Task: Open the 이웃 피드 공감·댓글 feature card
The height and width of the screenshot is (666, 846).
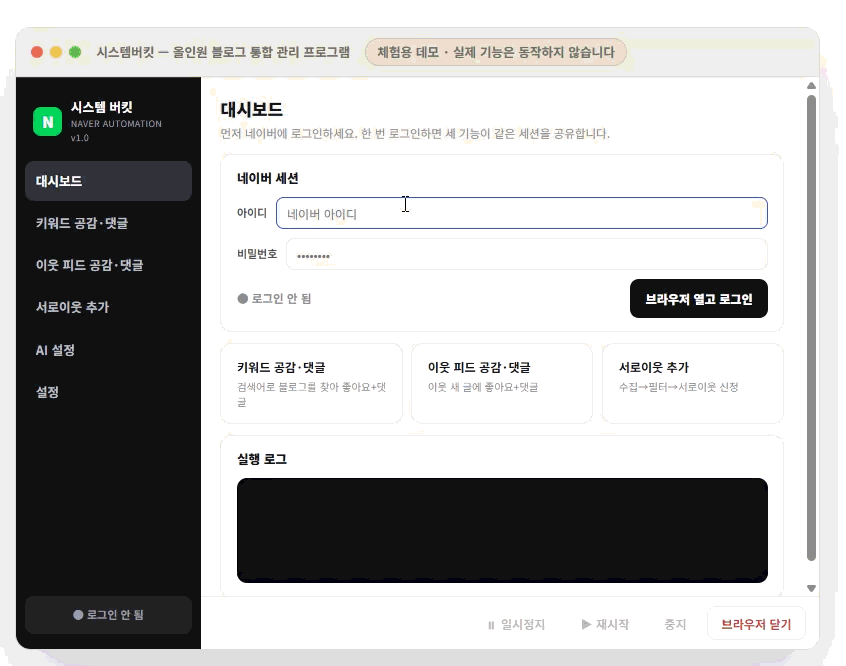Action: coord(502,384)
